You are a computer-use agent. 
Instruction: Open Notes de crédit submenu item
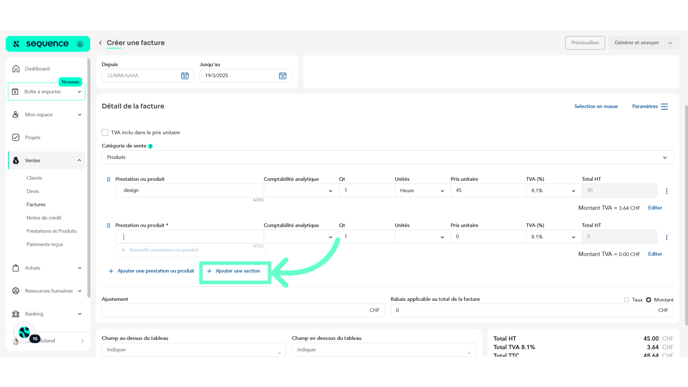pyautogui.click(x=44, y=218)
